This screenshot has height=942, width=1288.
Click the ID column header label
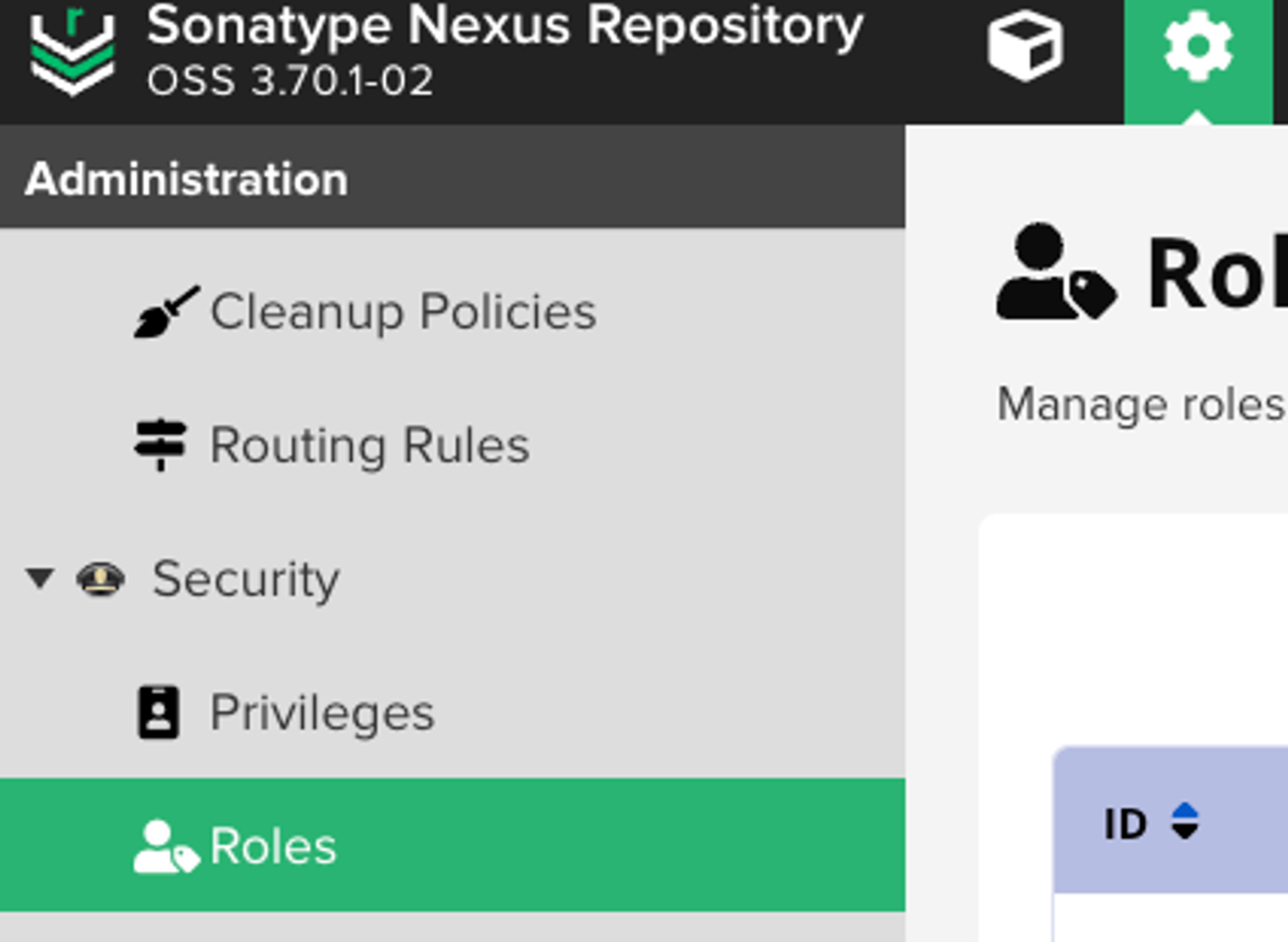[x=1125, y=824]
